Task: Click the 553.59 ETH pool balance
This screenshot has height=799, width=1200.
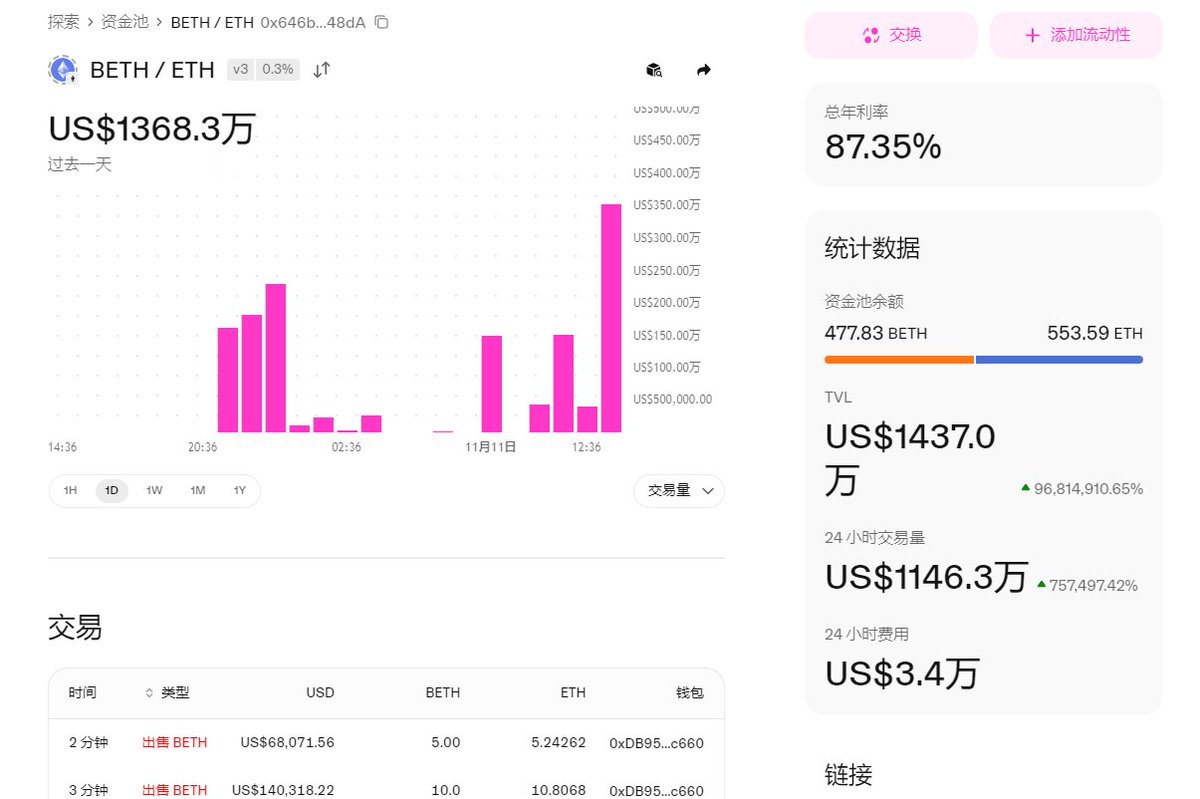Action: click(x=1095, y=333)
